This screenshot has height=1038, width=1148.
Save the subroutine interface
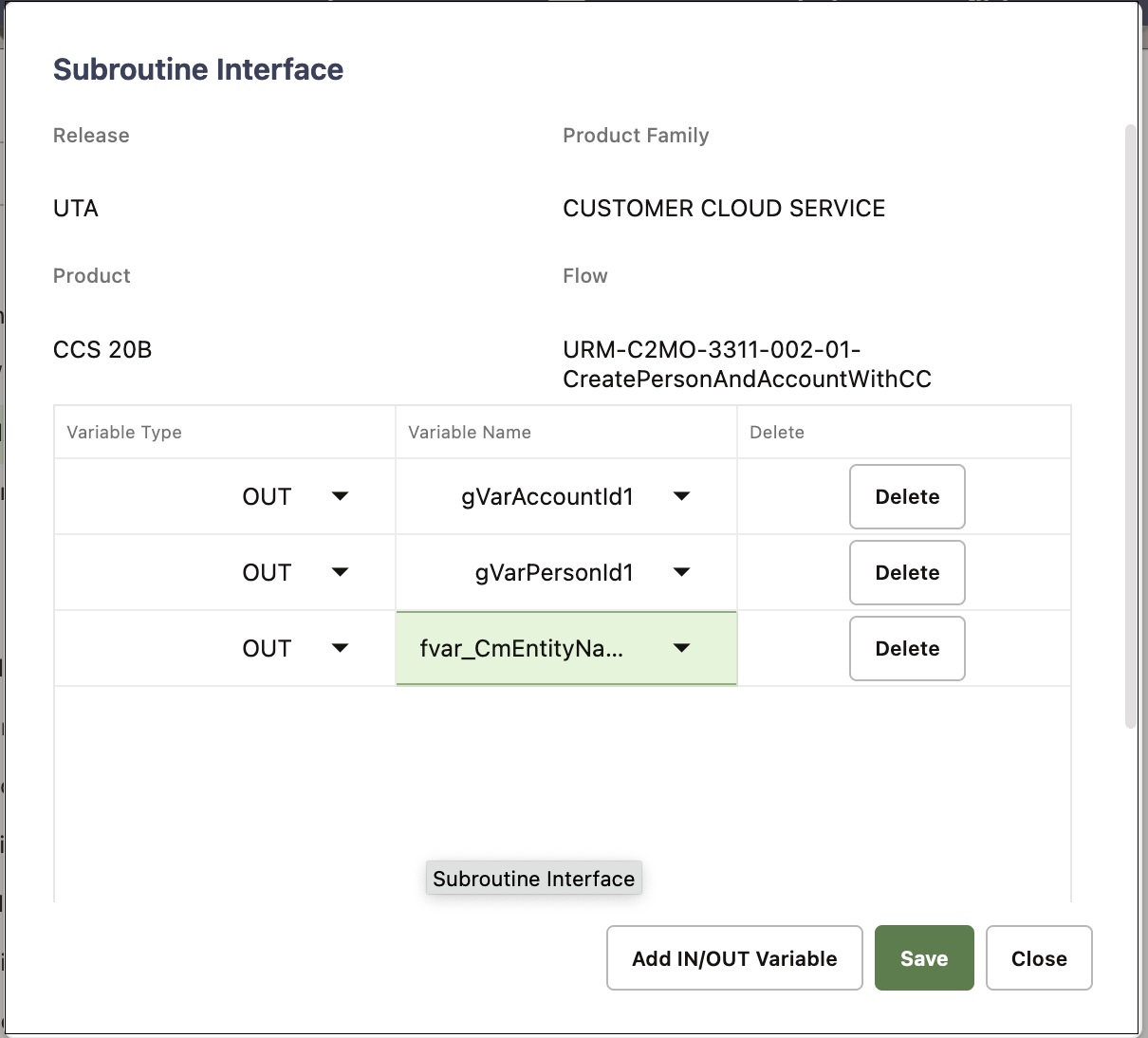[x=924, y=958]
